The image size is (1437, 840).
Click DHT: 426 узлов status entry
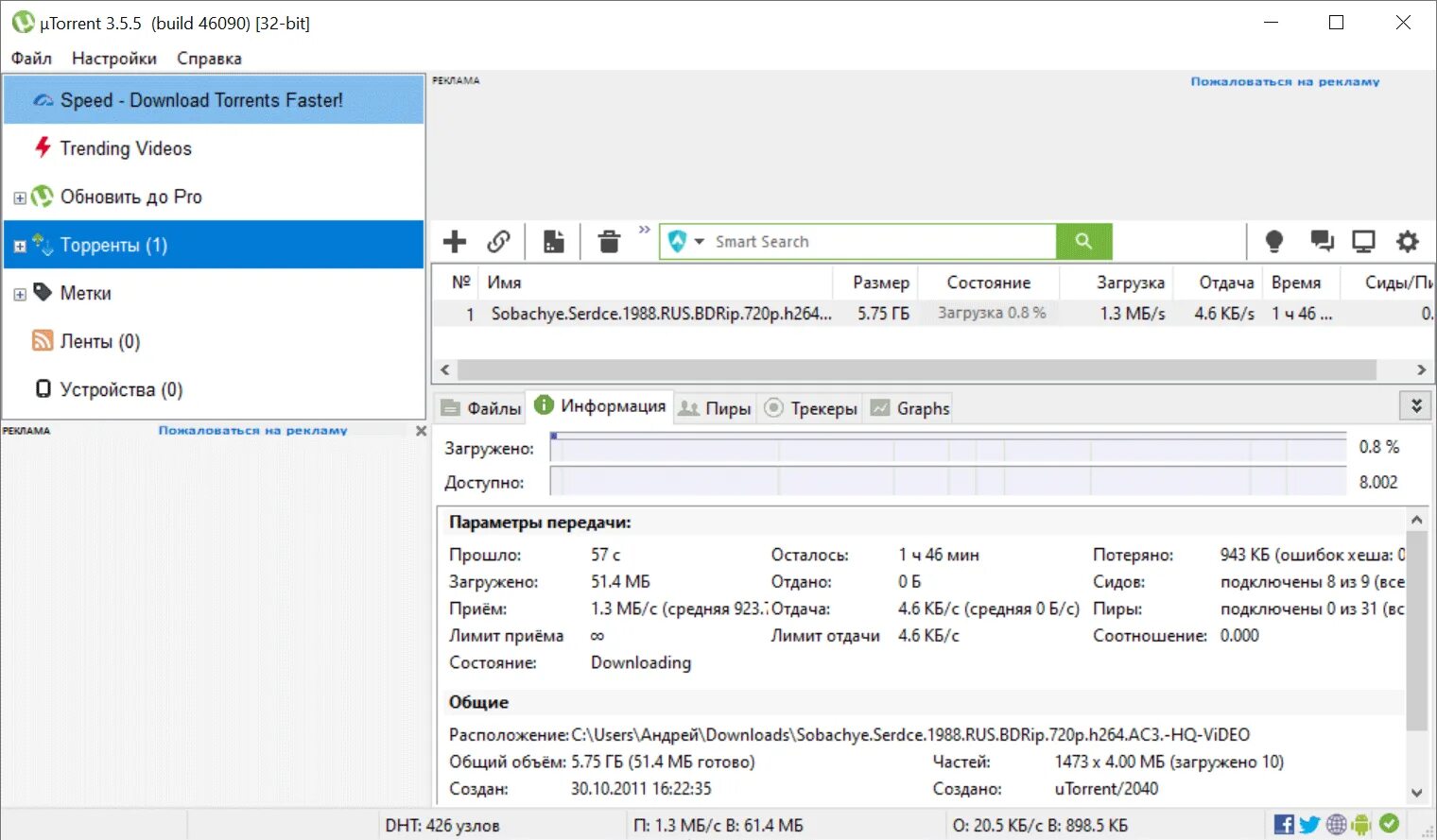click(x=442, y=826)
